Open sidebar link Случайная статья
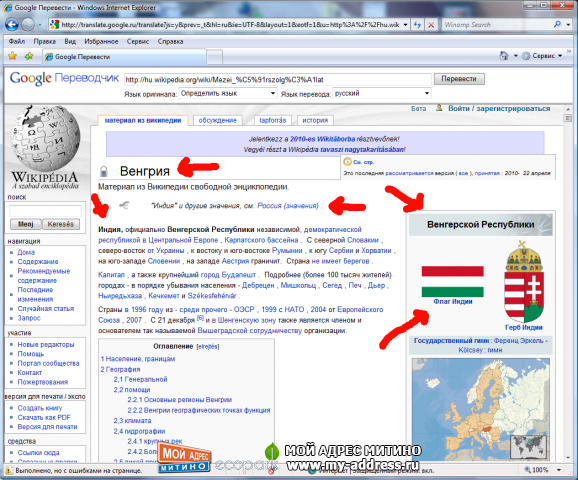Image resolution: width=578 pixels, height=480 pixels. coord(46,309)
